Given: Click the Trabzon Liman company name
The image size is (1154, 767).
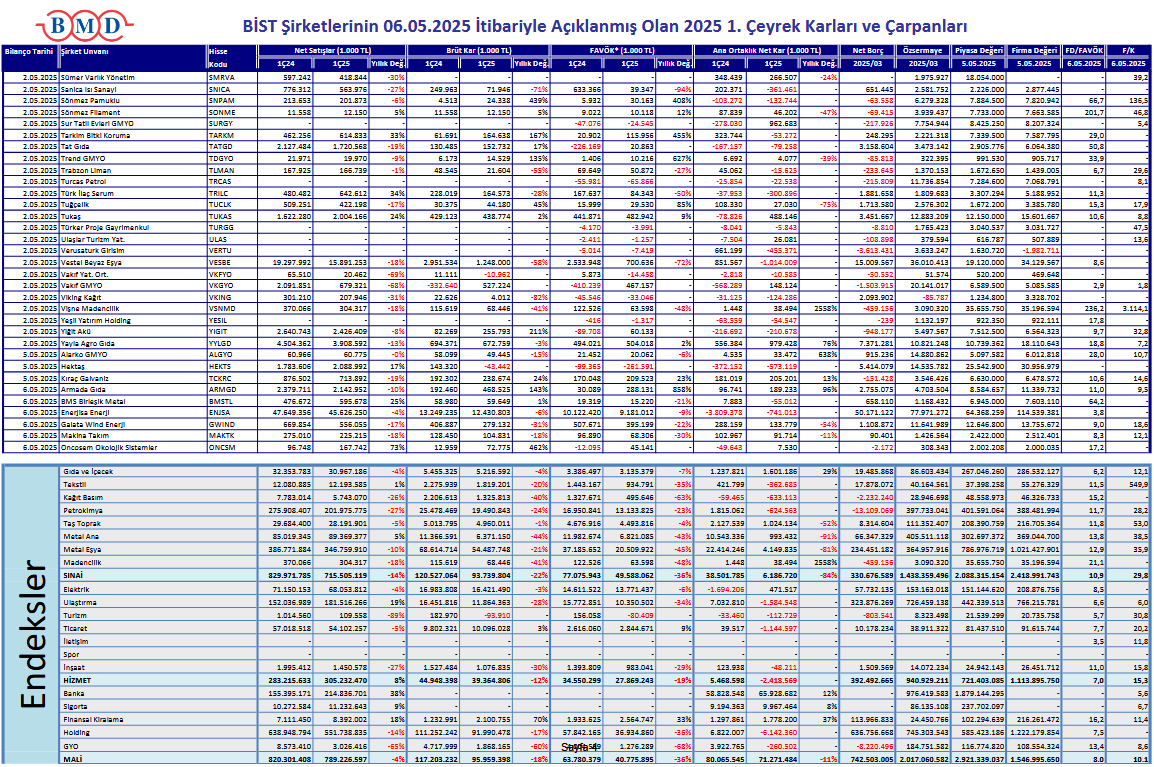Looking at the screenshot, I should (x=85, y=170).
